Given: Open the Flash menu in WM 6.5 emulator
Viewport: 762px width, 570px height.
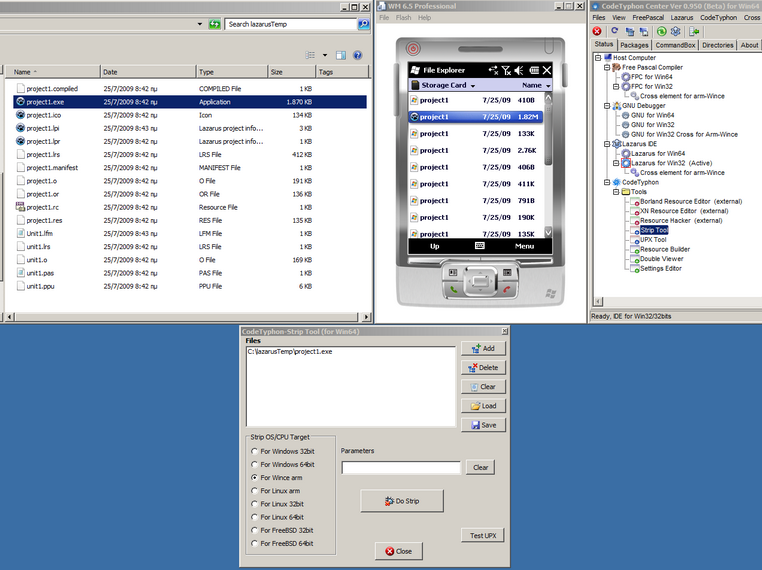Looking at the screenshot, I should pyautogui.click(x=403, y=17).
